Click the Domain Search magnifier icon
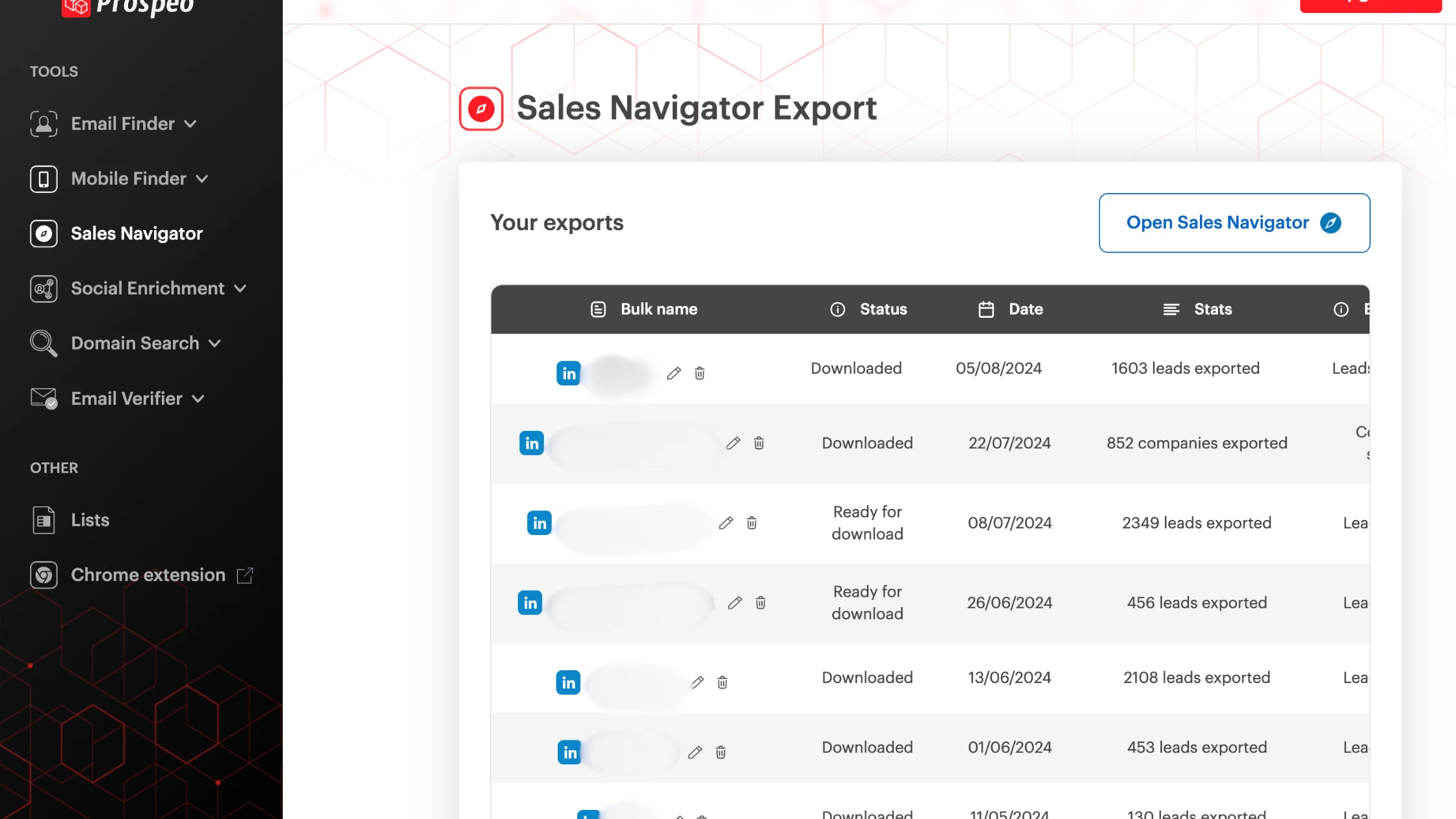 point(44,343)
